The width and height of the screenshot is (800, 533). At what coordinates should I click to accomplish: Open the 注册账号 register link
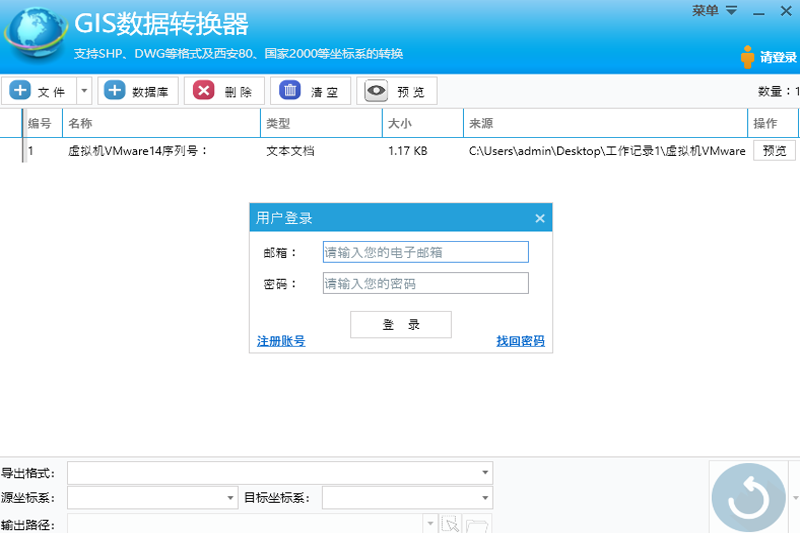(281, 341)
